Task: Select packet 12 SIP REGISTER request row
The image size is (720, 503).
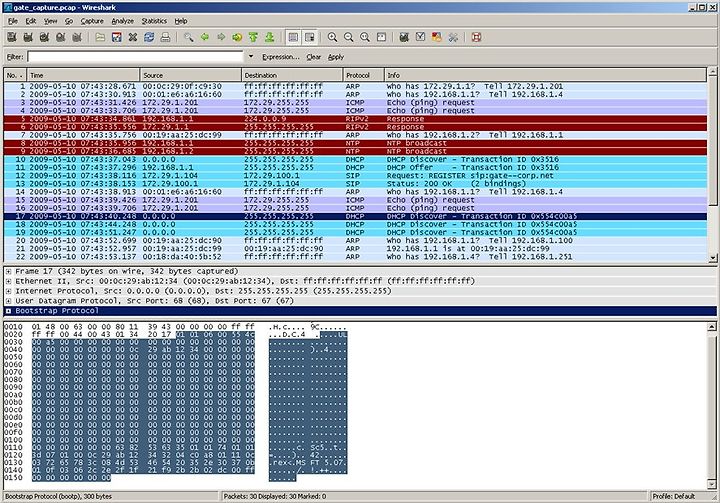Action: [x=355, y=175]
